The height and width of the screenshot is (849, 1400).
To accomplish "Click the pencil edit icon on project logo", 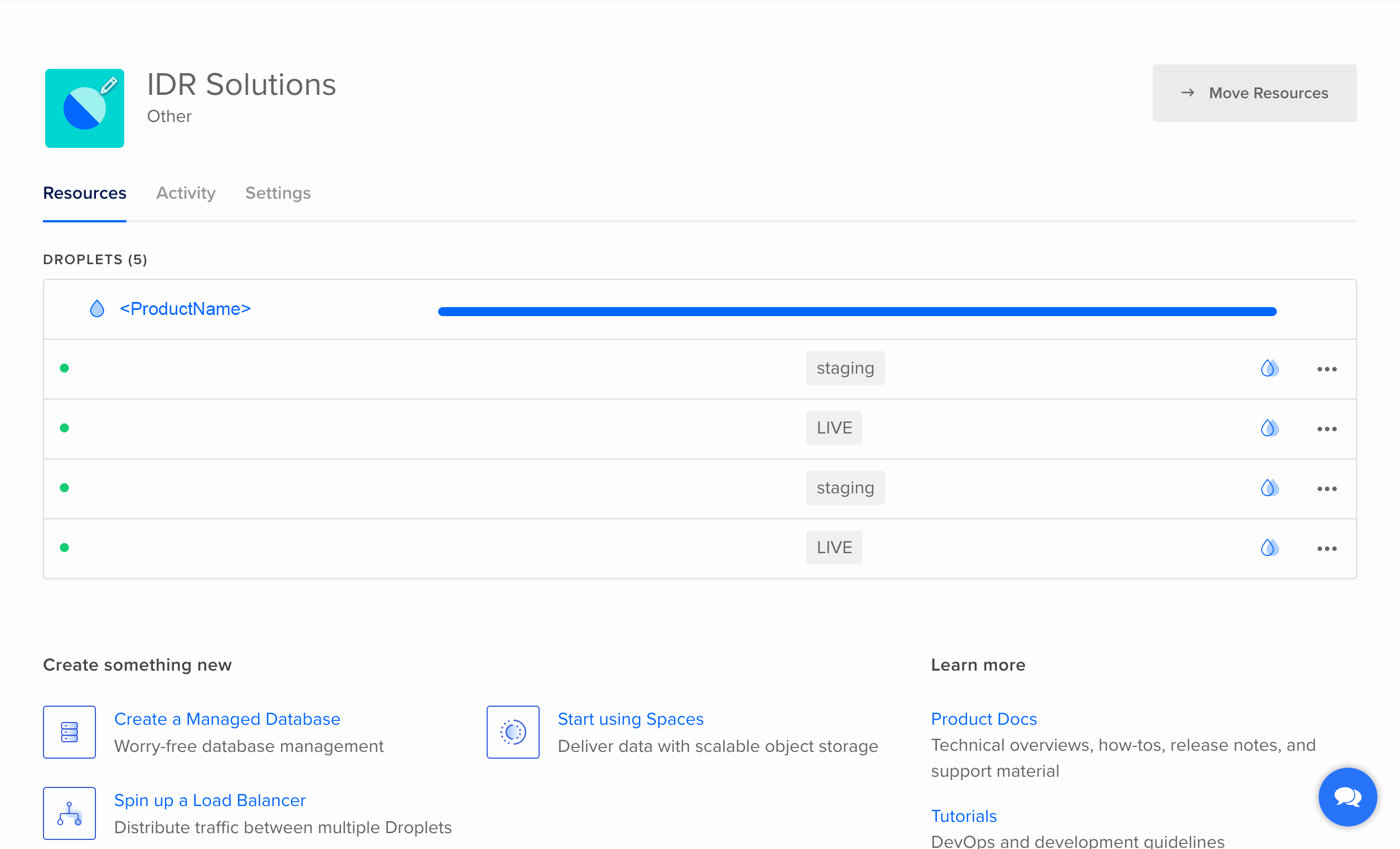I will [x=108, y=86].
